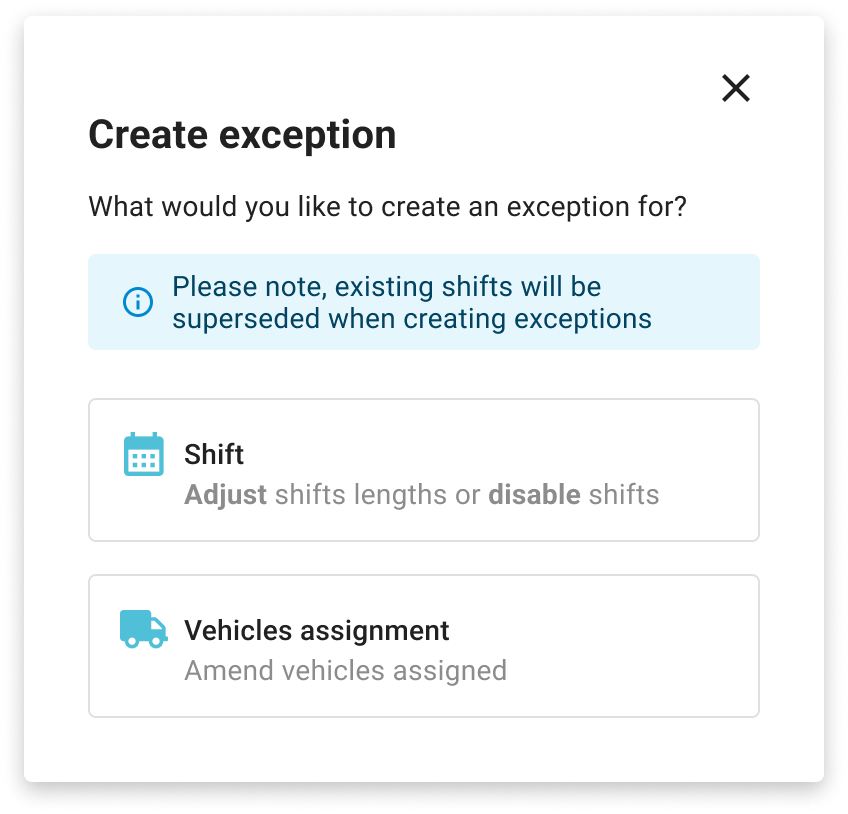Click the "Vehicles assignment" title label
848x814 pixels.
point(317,631)
